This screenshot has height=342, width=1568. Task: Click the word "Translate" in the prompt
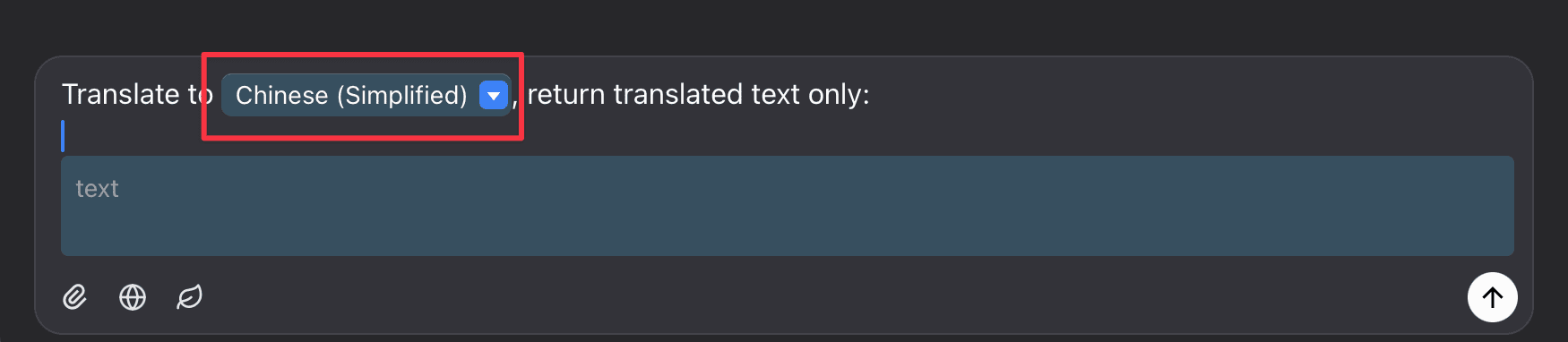120,94
